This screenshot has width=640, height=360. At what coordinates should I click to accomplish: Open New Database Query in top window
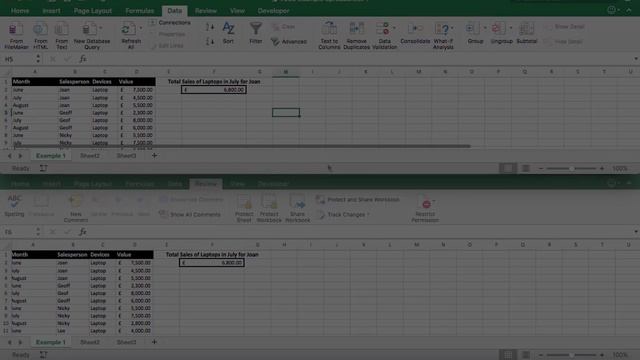(91, 36)
